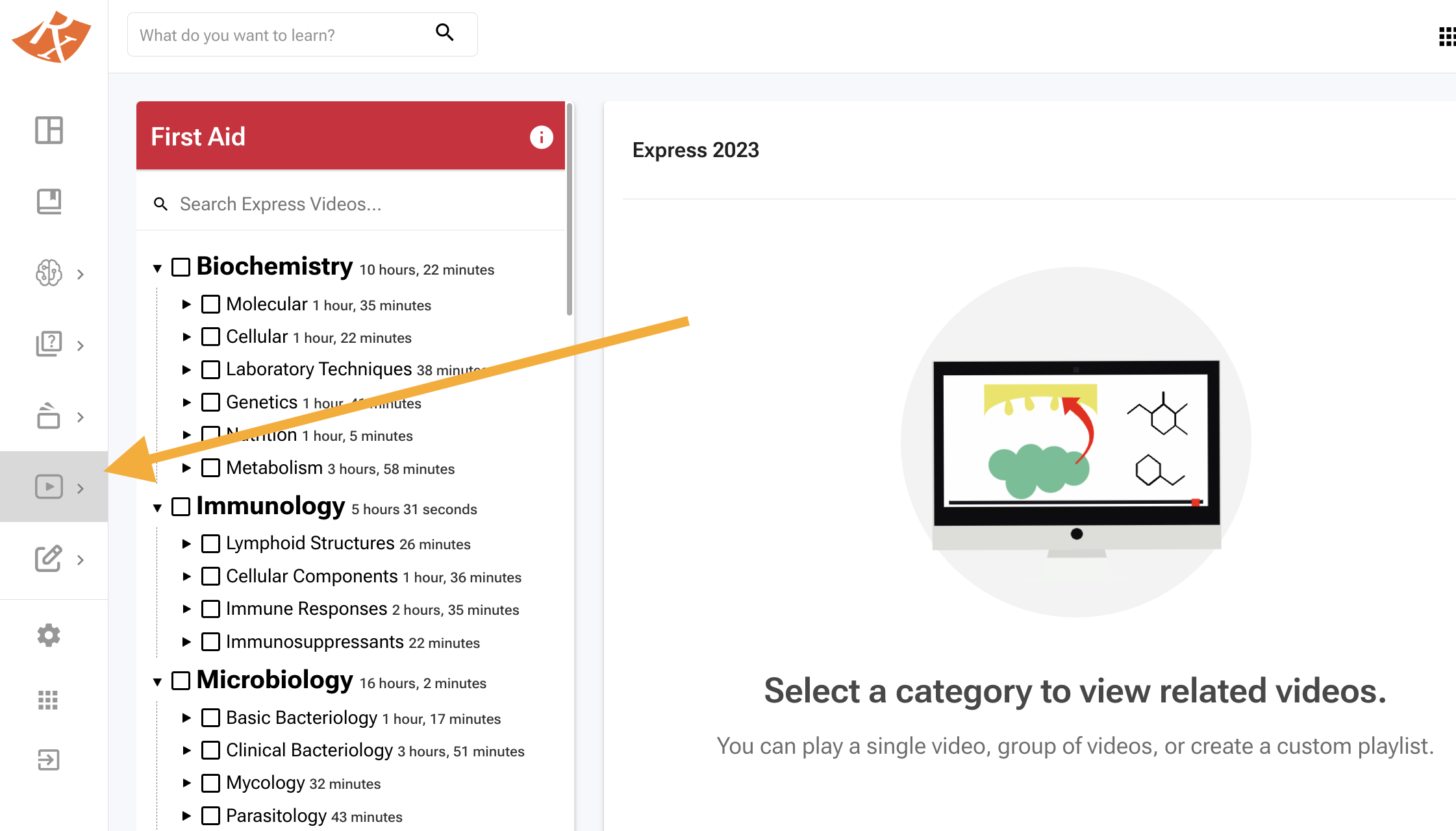Check the Genetics checkbox
The image size is (1456, 831).
(x=211, y=402)
